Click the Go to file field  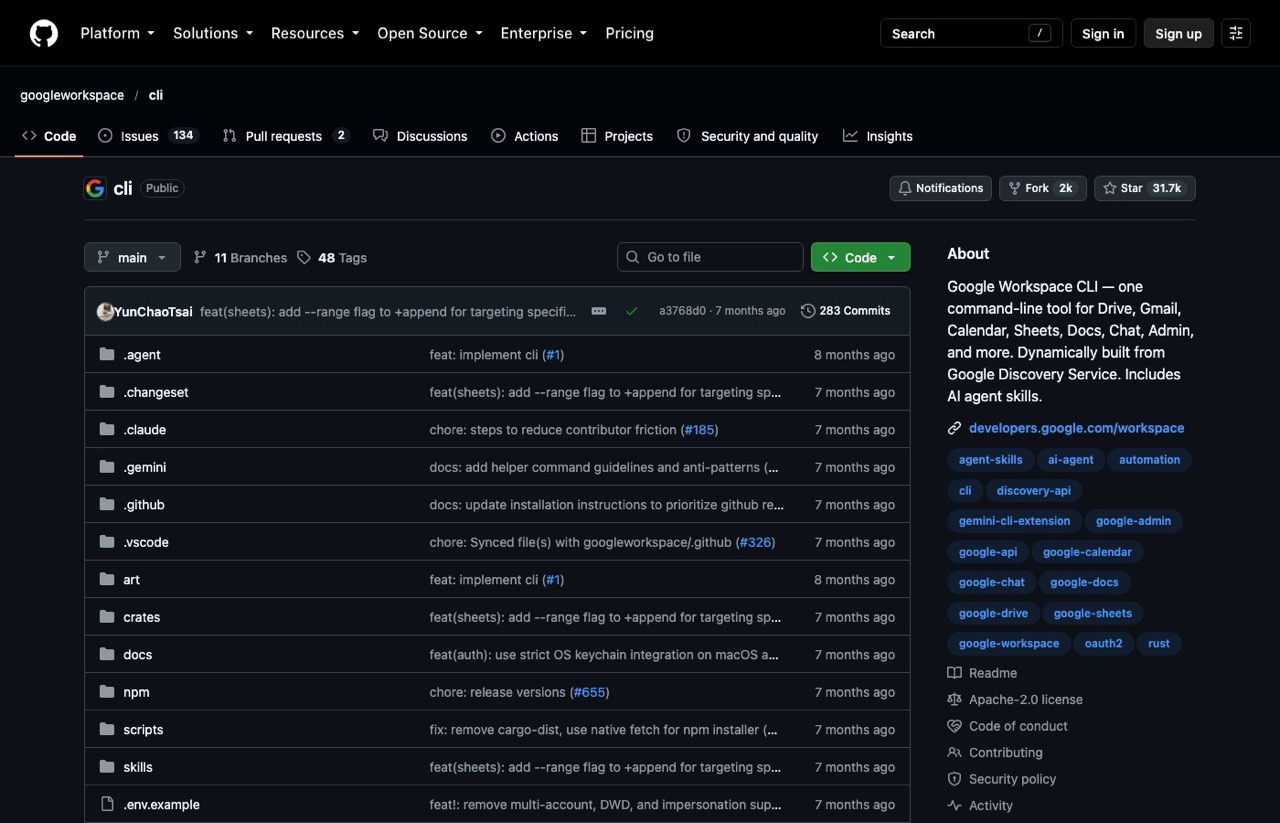pyautogui.click(x=710, y=257)
